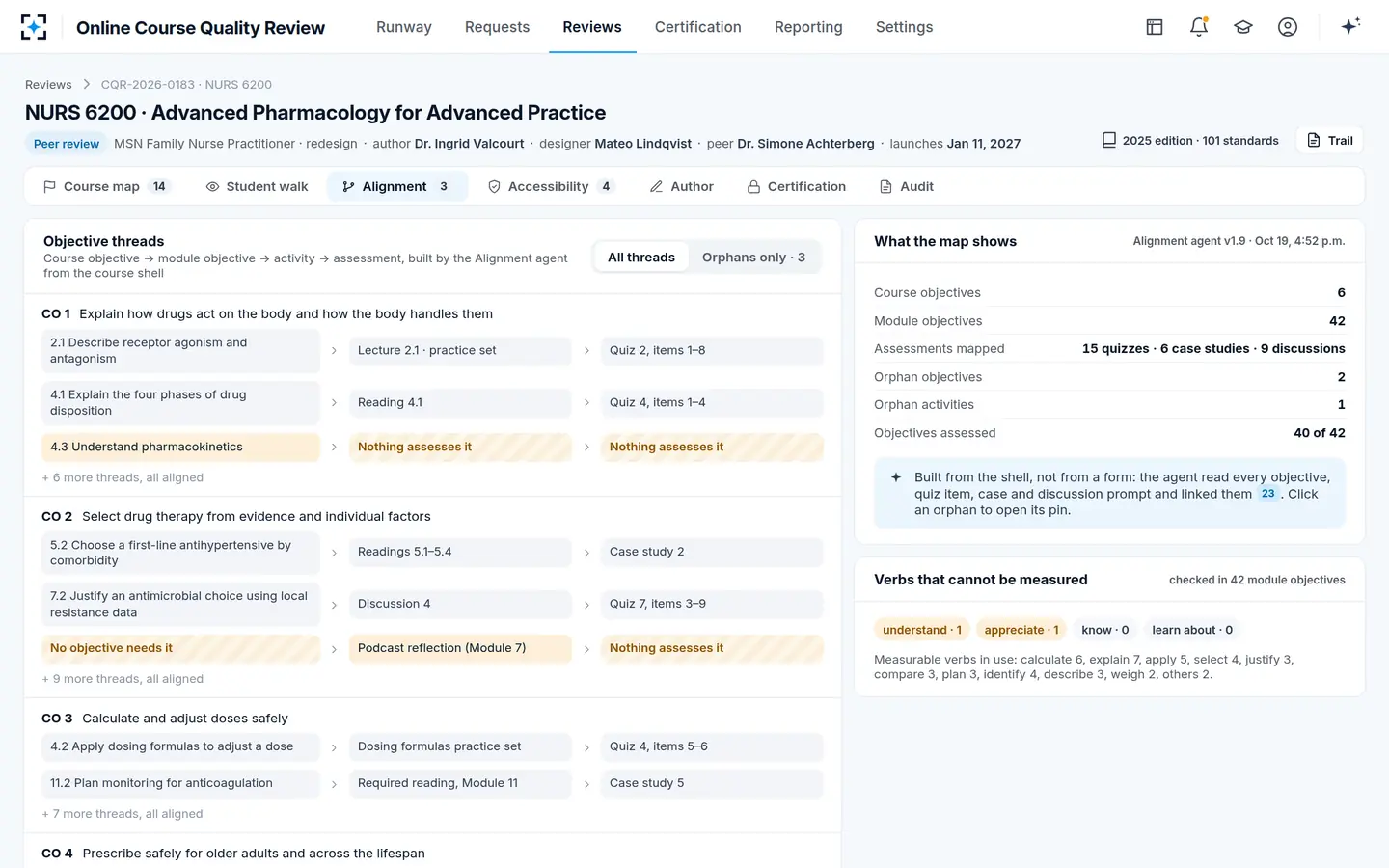Select the 'Podcast reflection (Module 7)' orphan activity
This screenshot has width=1389, height=868.
[x=460, y=648]
